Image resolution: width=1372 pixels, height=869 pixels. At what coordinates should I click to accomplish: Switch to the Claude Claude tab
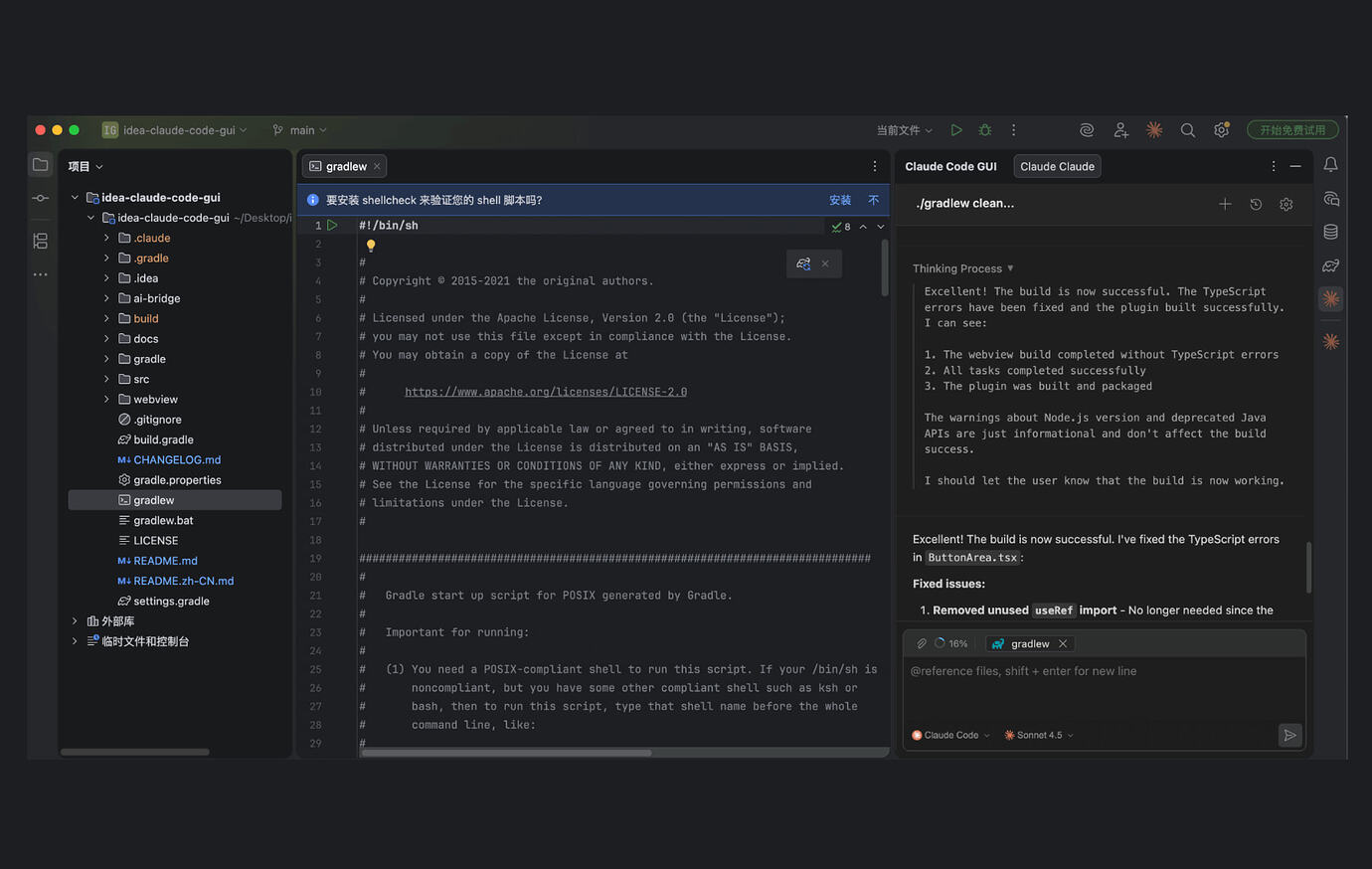(x=1057, y=166)
